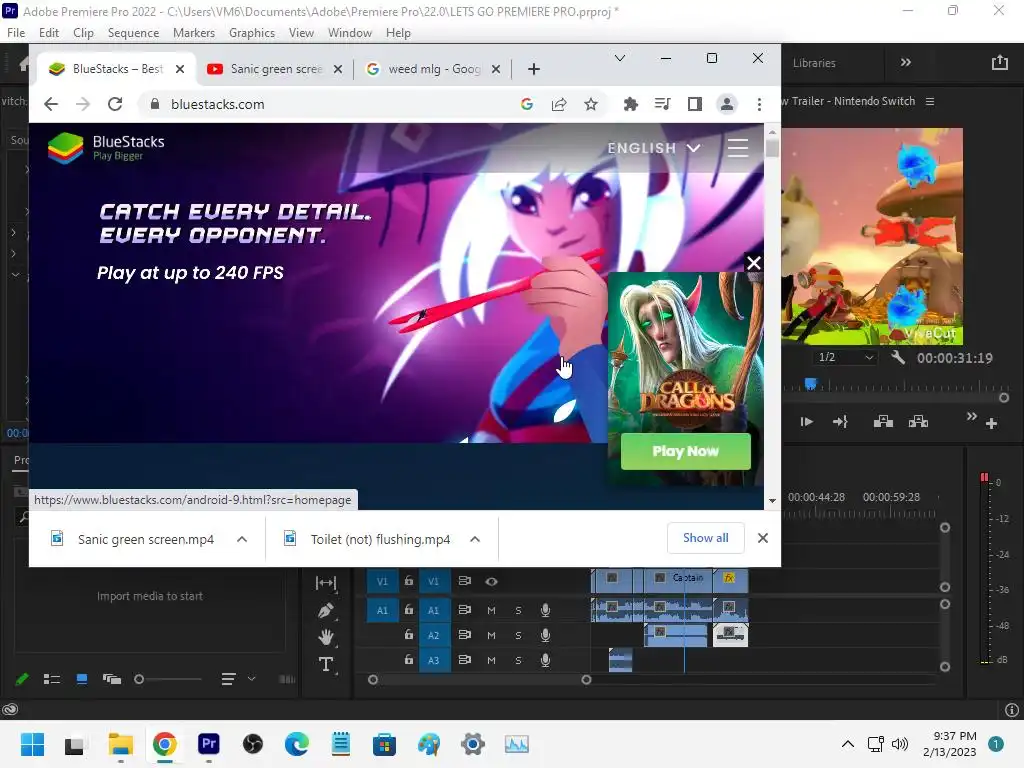The width and height of the screenshot is (1024, 768).
Task: Open the Program monitor button editor plus
Action: pos(991,424)
